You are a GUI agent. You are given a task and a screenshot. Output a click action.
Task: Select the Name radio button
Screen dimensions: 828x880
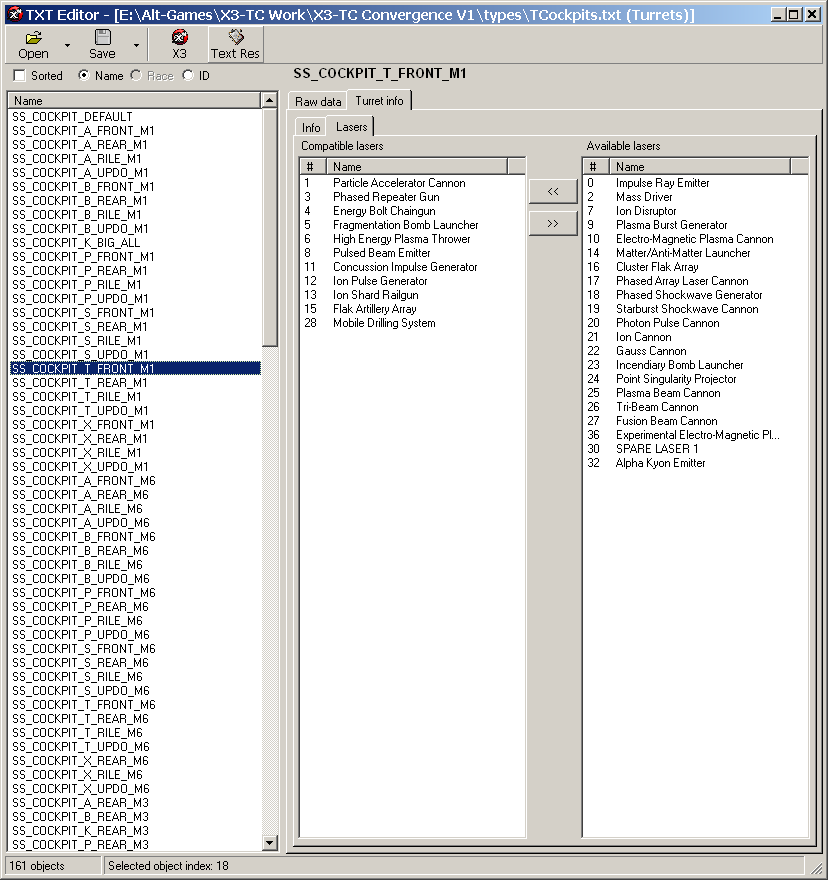point(83,76)
